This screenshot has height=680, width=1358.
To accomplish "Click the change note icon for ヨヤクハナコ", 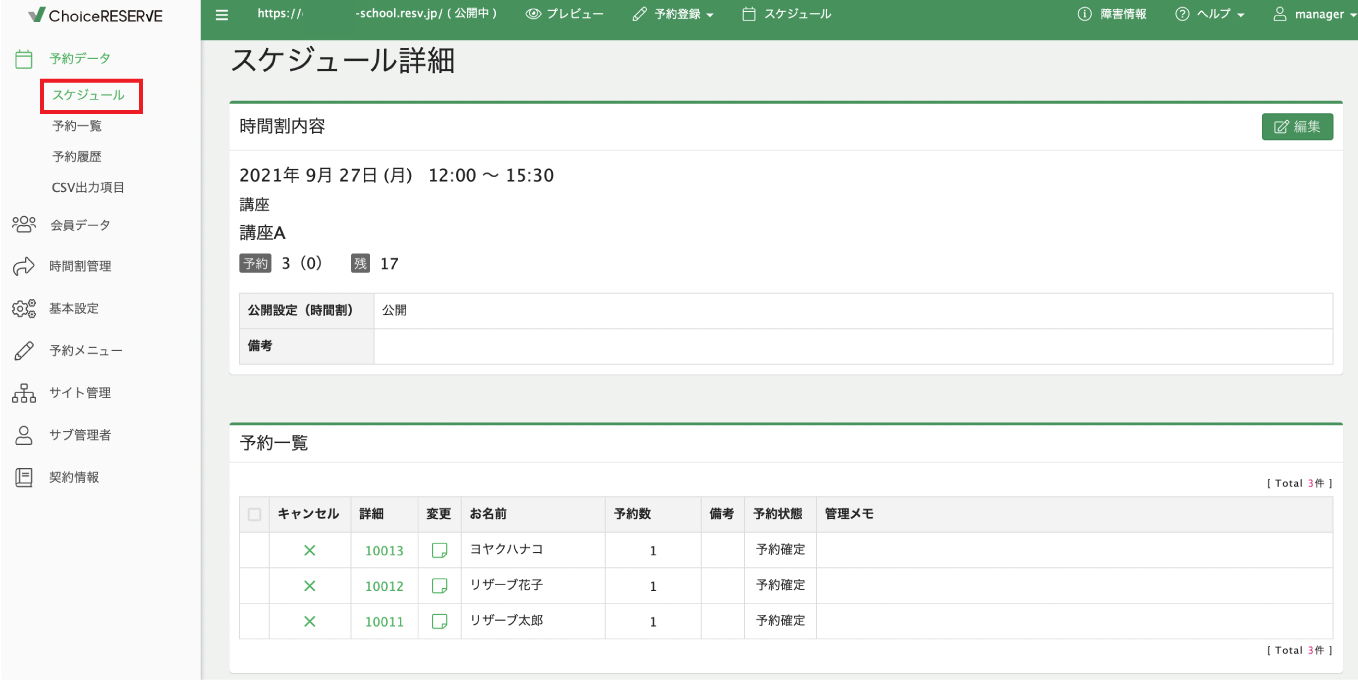I will click(x=439, y=550).
